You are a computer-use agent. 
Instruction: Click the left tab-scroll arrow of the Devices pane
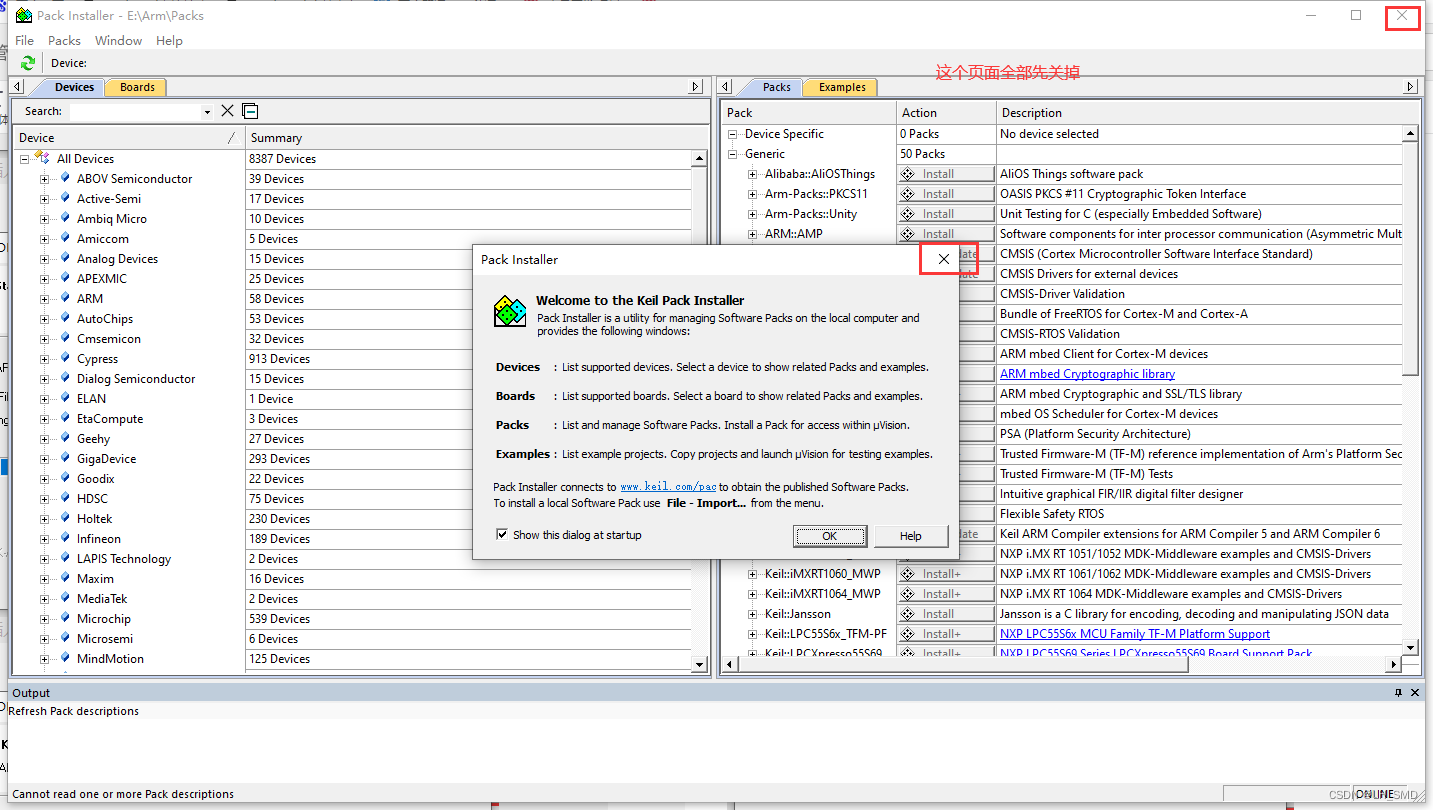18,87
